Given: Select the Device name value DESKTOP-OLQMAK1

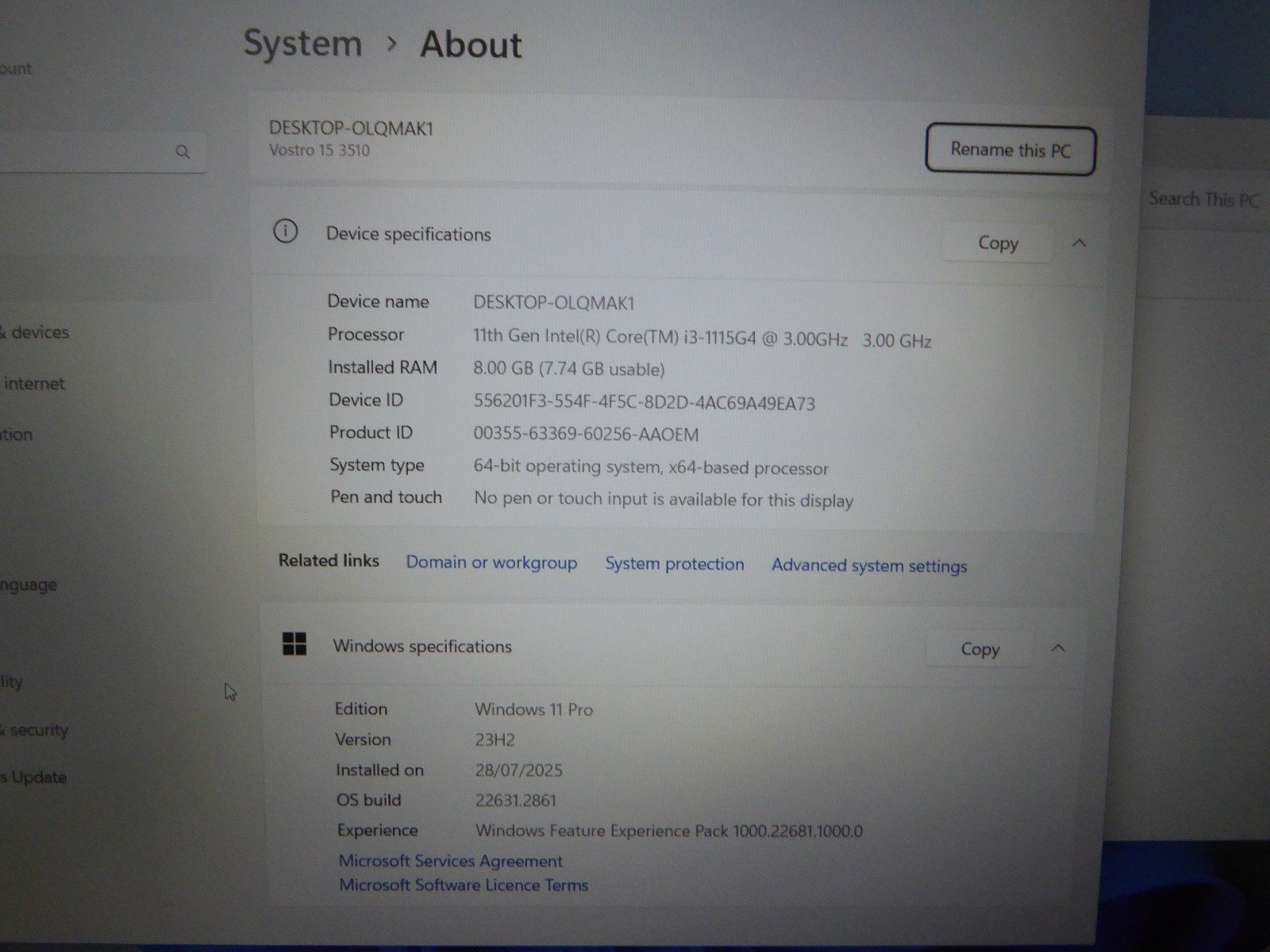Looking at the screenshot, I should [x=554, y=303].
